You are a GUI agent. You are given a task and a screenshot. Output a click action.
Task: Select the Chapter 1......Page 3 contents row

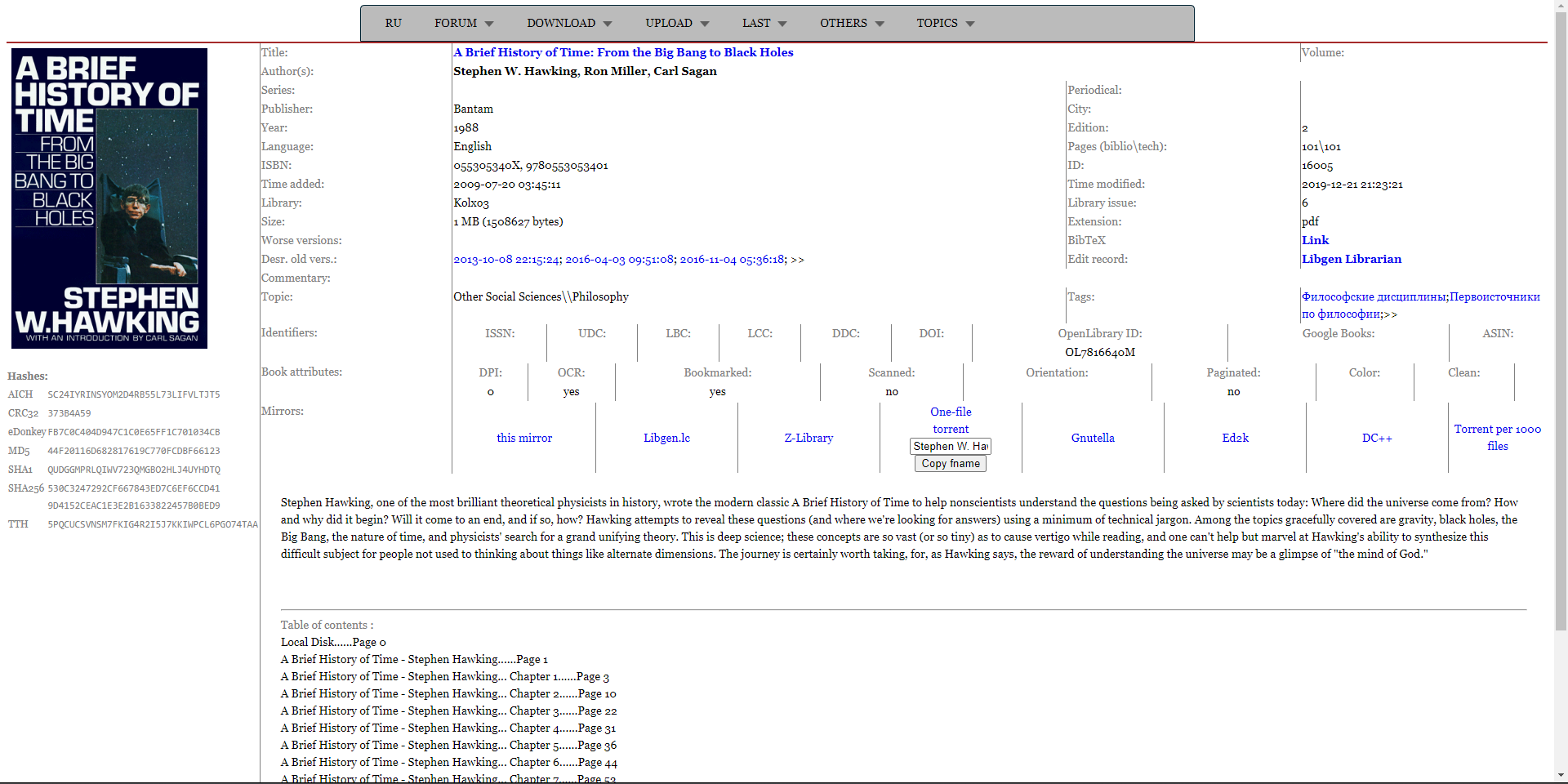coord(445,676)
